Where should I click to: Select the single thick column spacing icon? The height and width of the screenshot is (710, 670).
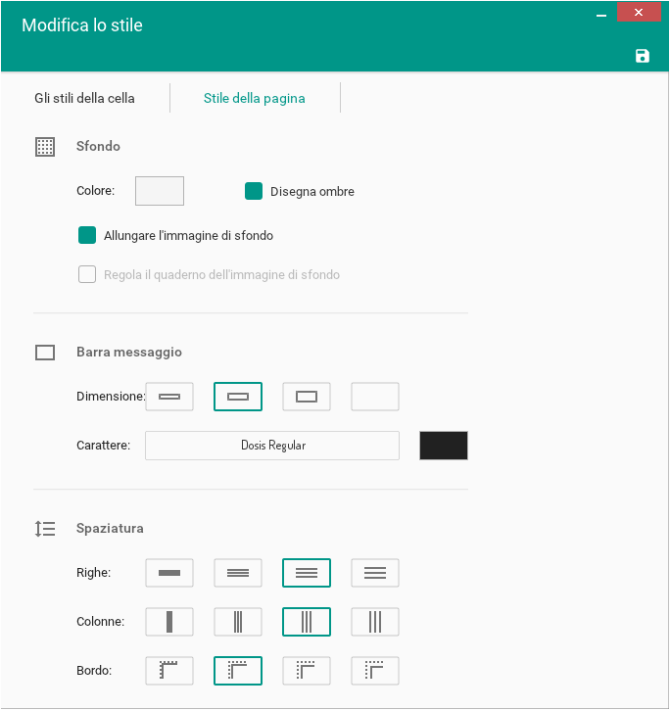(x=169, y=622)
